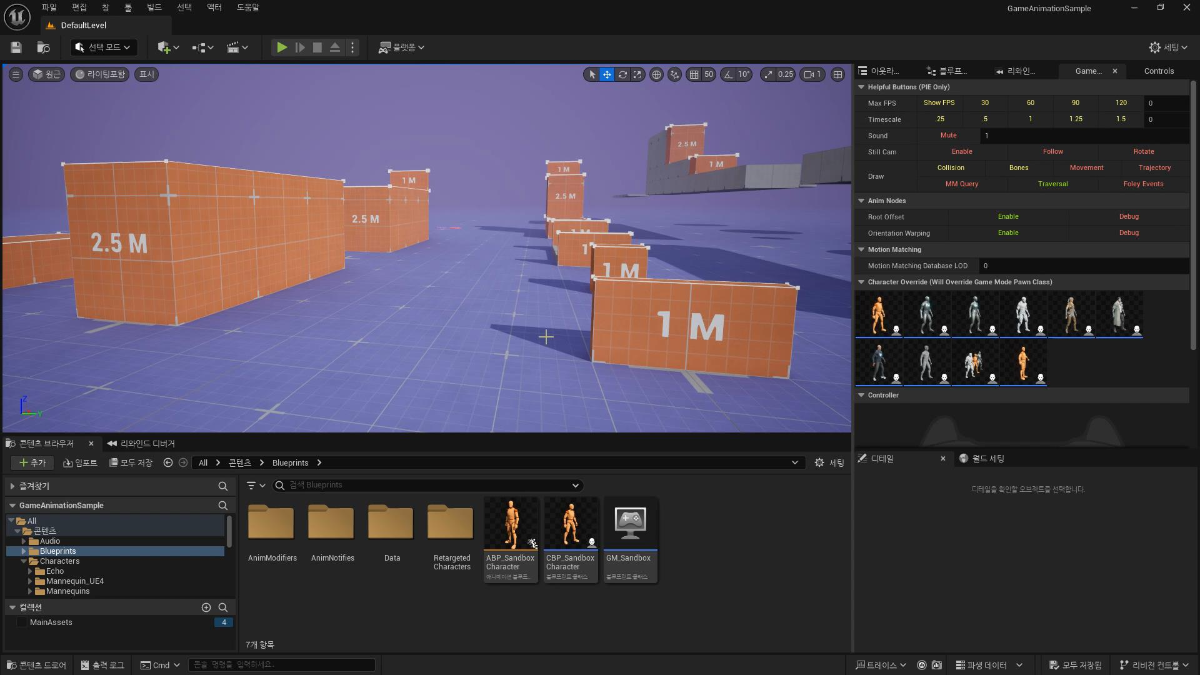Viewport: 1200px width, 675px height.
Task: Switch to the Controls tab
Action: (1159, 71)
